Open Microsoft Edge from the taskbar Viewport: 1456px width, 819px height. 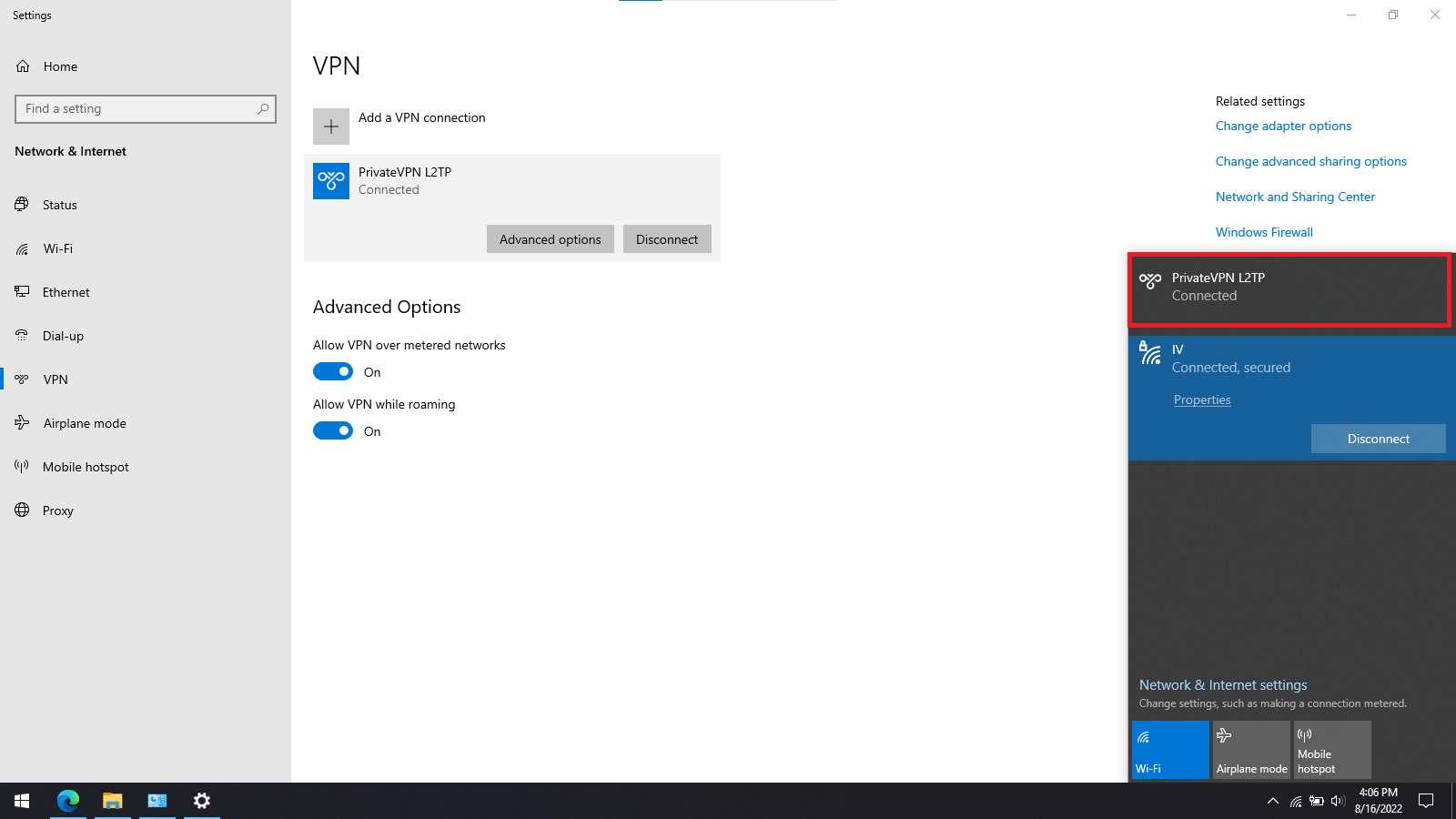[68, 801]
